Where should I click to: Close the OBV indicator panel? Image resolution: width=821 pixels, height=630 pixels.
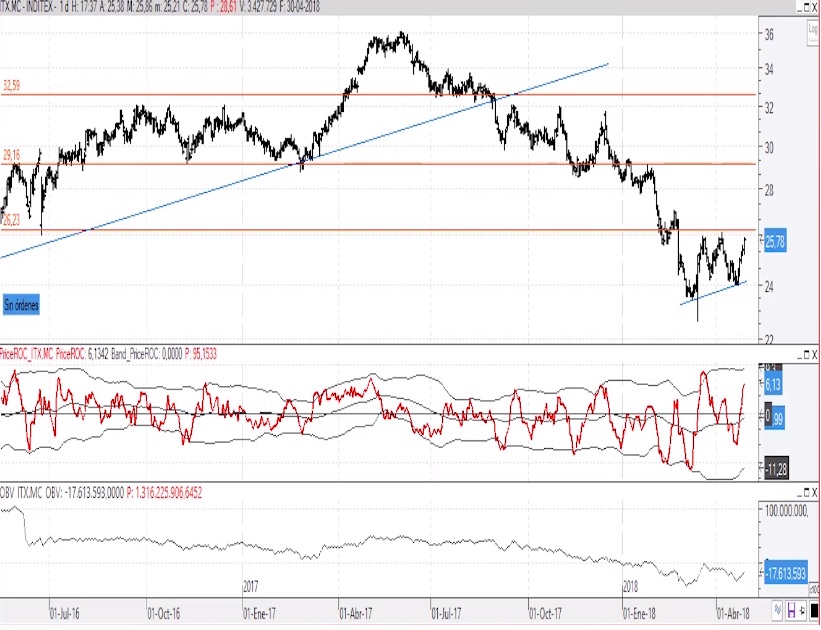(814, 493)
